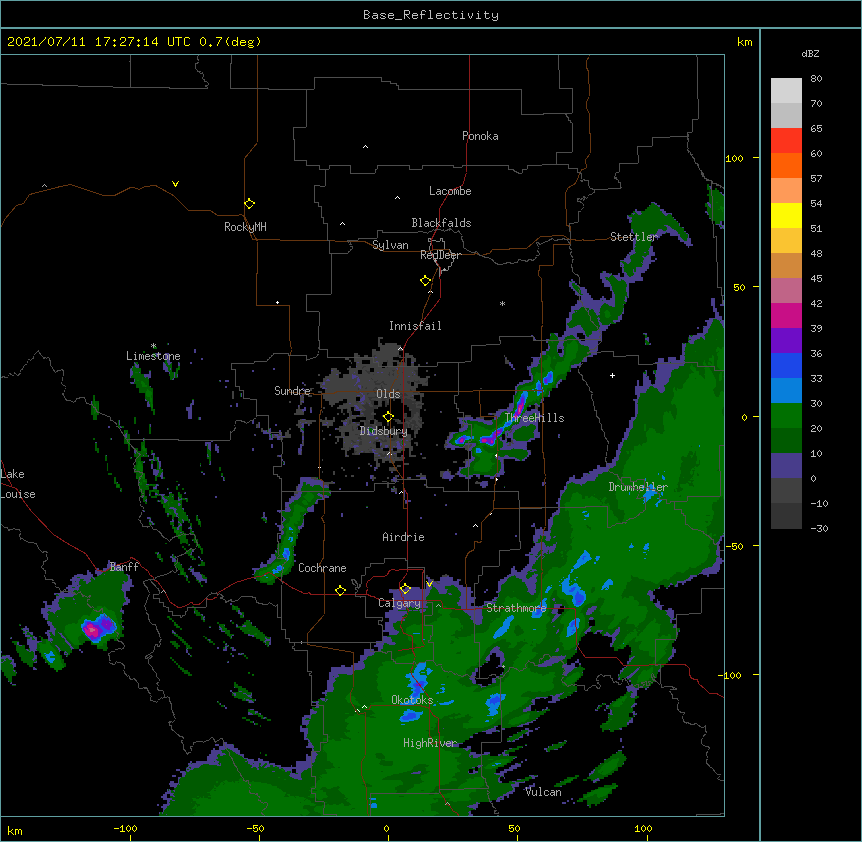Click the RockyMH label

(x=245, y=227)
